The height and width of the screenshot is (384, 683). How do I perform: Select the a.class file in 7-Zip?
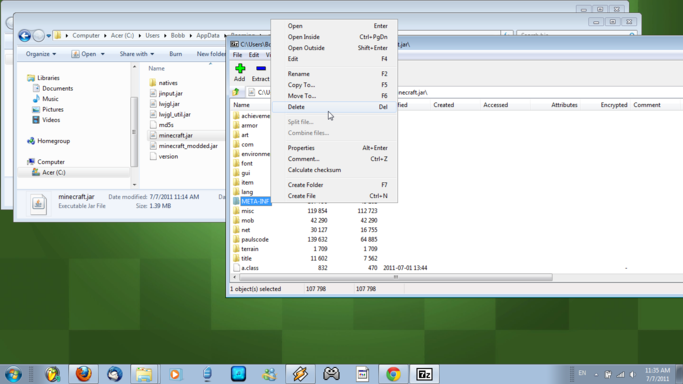click(x=246, y=268)
